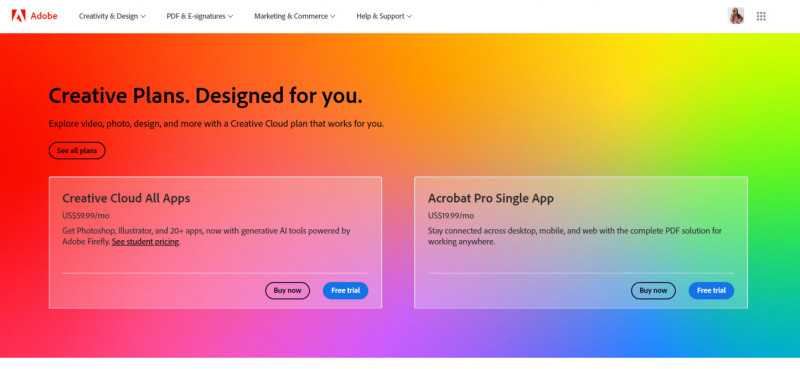Open the user profile avatar
This screenshot has width=800, height=369.
(736, 16)
